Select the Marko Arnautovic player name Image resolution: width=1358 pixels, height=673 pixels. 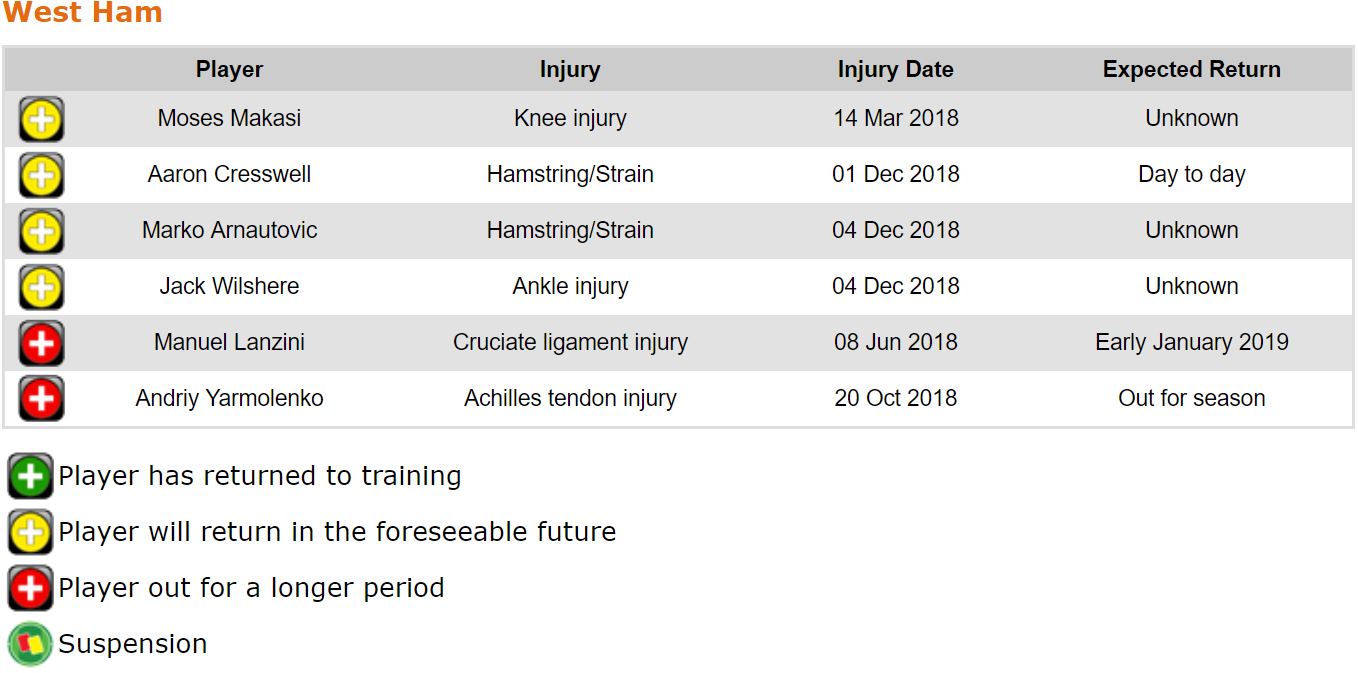click(x=229, y=230)
